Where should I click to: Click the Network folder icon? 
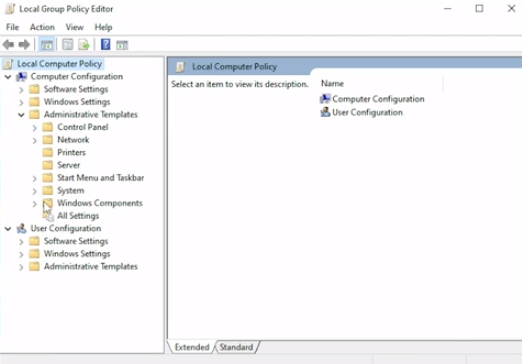[48, 140]
